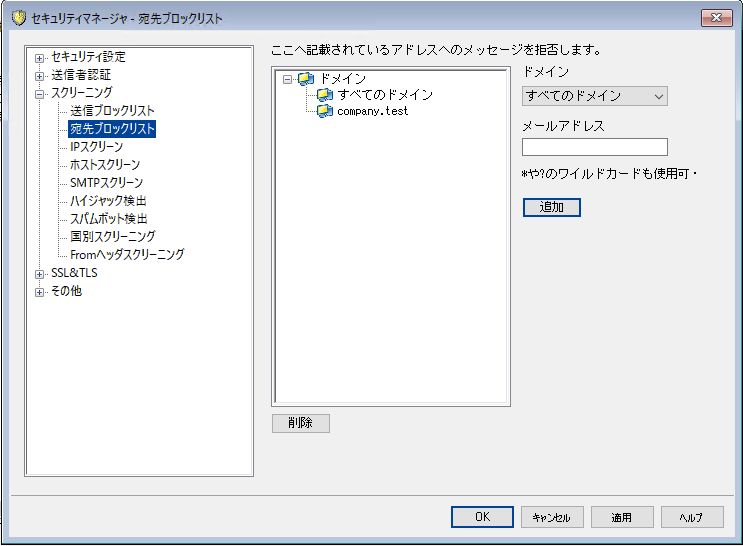The height and width of the screenshot is (546, 743).
Task: Collapse the ドメイン tree in list
Action: (288, 79)
